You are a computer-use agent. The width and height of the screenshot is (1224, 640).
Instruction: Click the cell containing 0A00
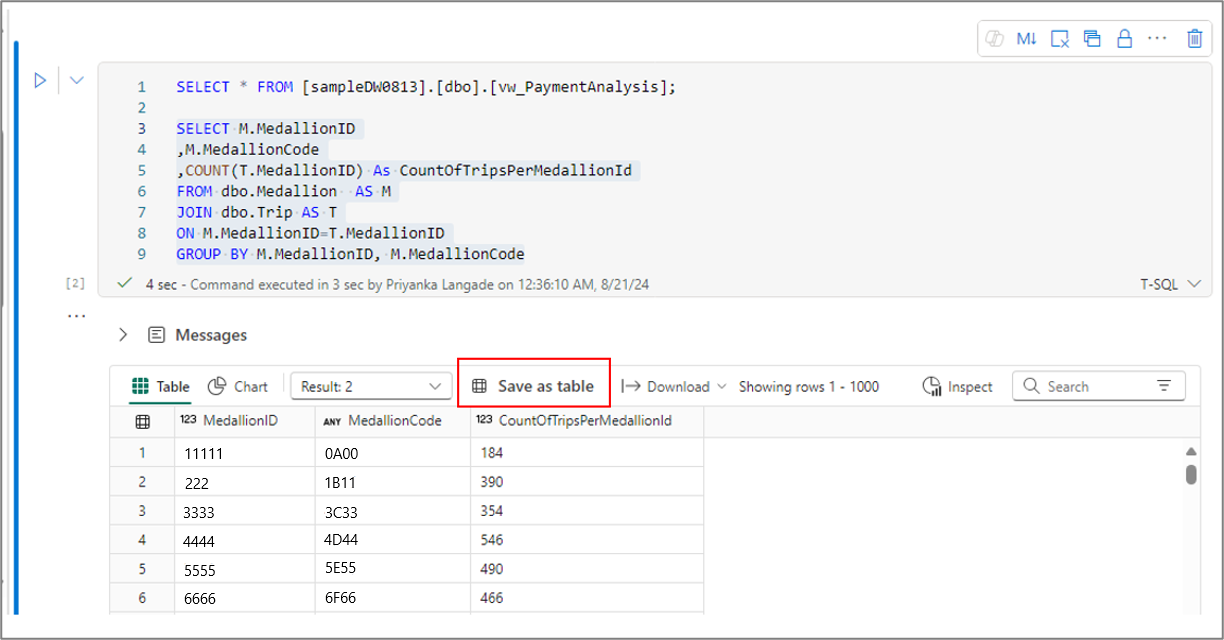[x=392, y=453]
